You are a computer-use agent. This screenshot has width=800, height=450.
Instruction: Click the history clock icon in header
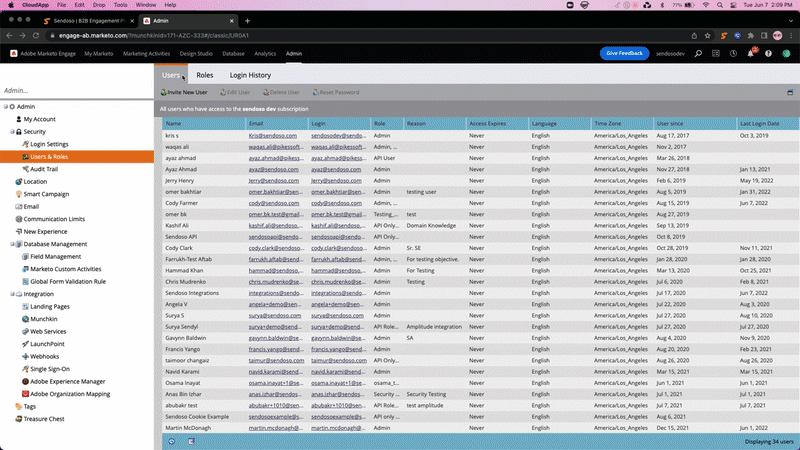pos(733,54)
